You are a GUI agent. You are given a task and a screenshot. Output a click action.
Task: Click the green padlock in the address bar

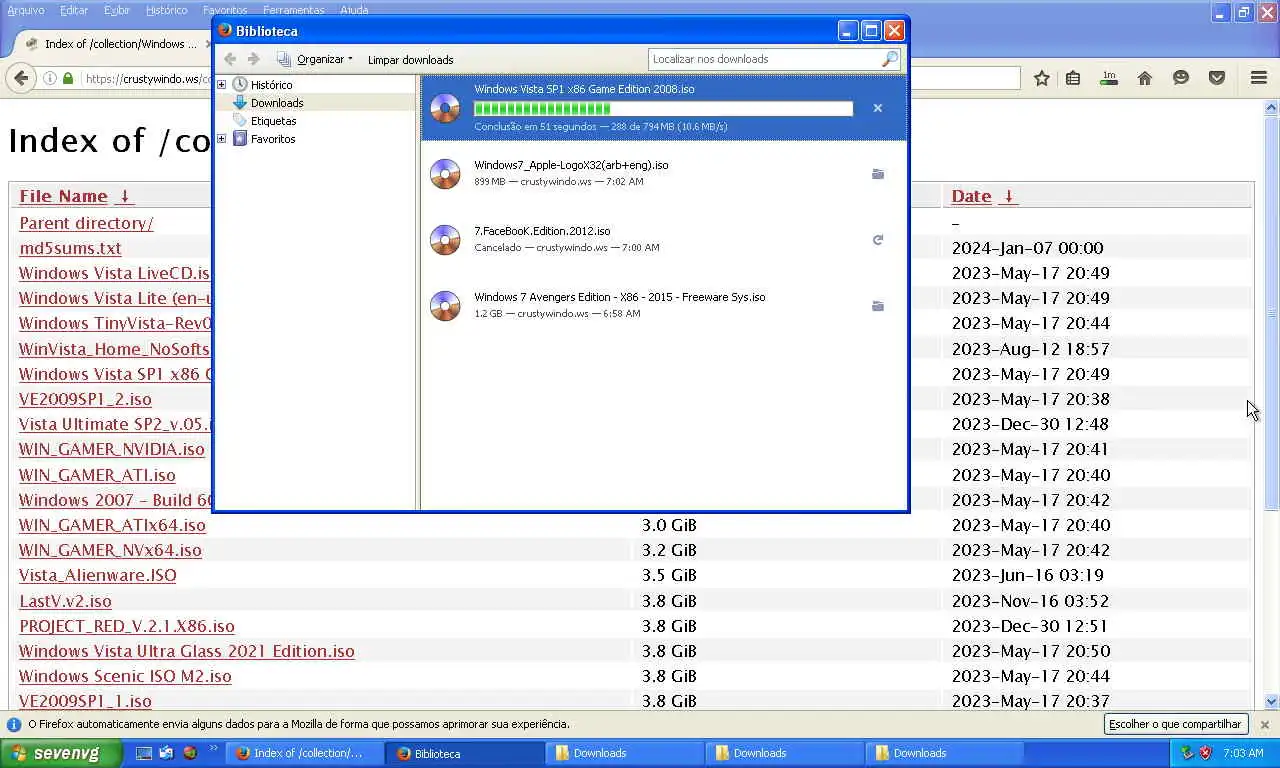pos(68,78)
